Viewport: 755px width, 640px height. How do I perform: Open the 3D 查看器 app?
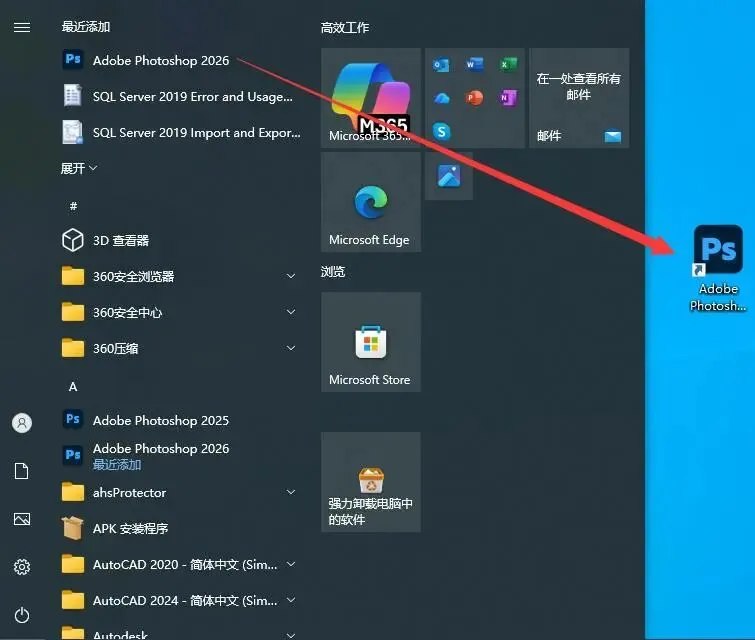[x=106, y=240]
